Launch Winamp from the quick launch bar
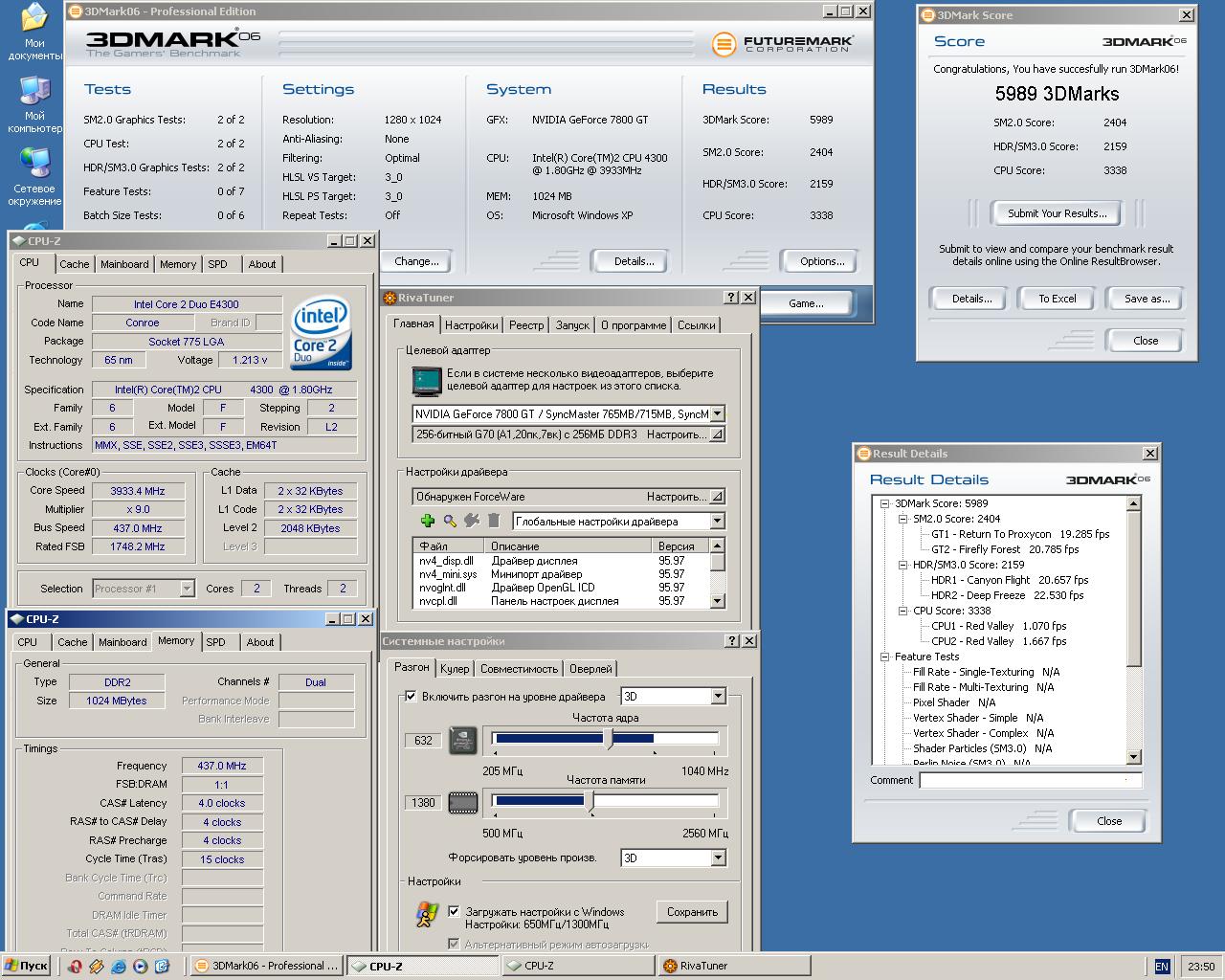Viewport: 1225px width, 980px height. pos(97,967)
